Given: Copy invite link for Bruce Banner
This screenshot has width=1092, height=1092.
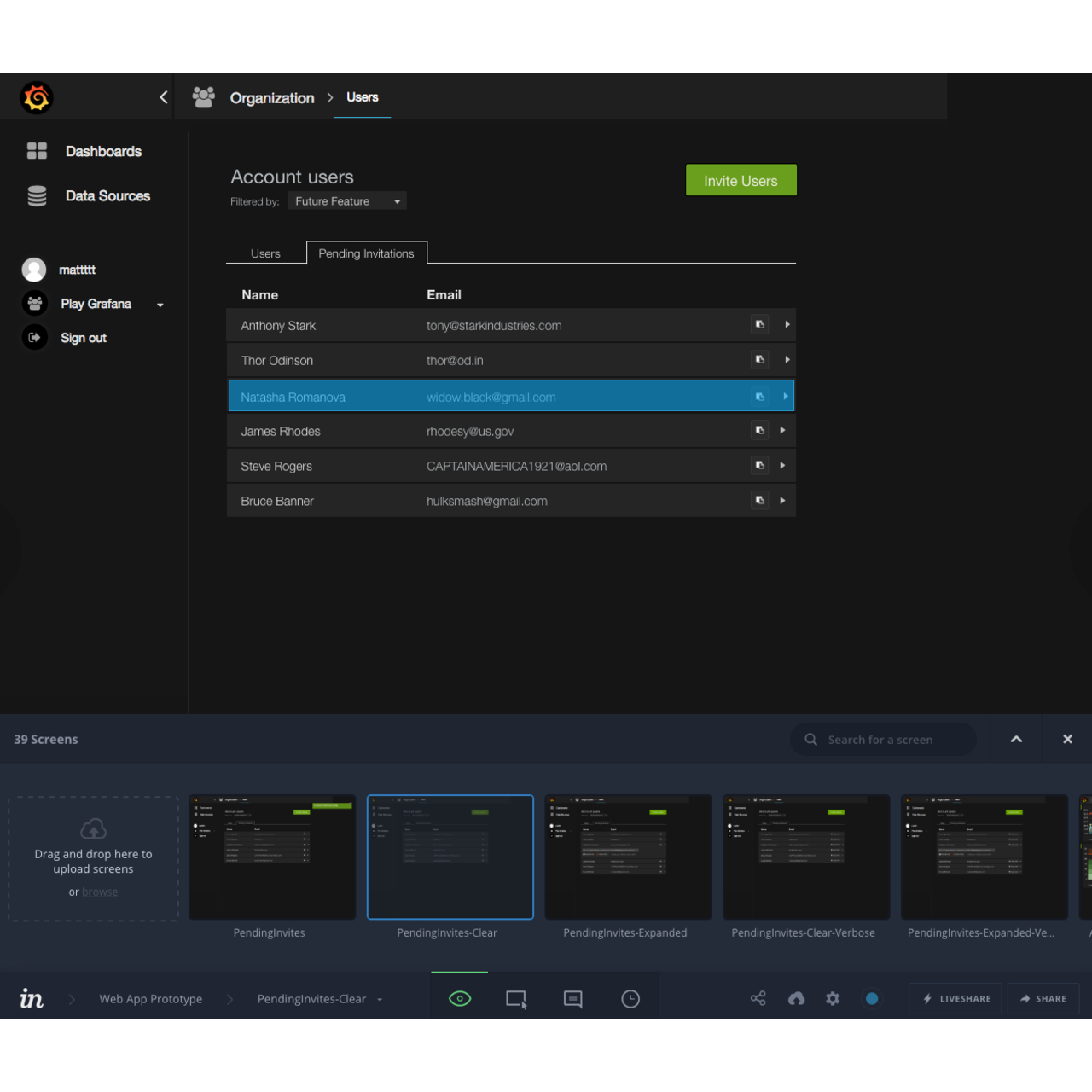Looking at the screenshot, I should pyautogui.click(x=759, y=500).
